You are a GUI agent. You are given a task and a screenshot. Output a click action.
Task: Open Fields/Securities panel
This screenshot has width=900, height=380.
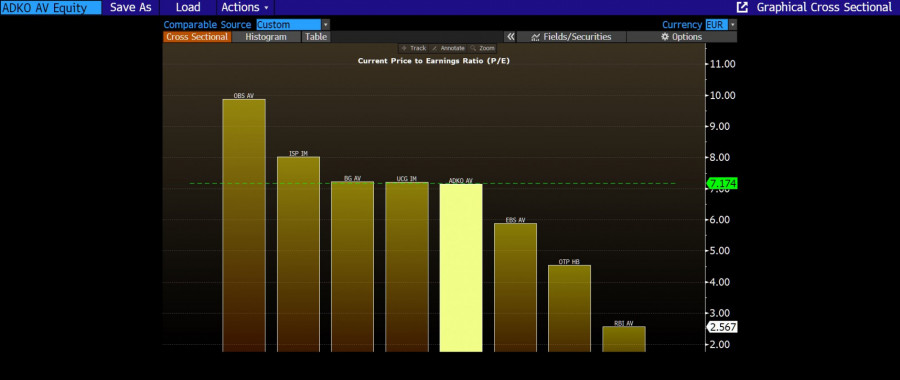[571, 37]
